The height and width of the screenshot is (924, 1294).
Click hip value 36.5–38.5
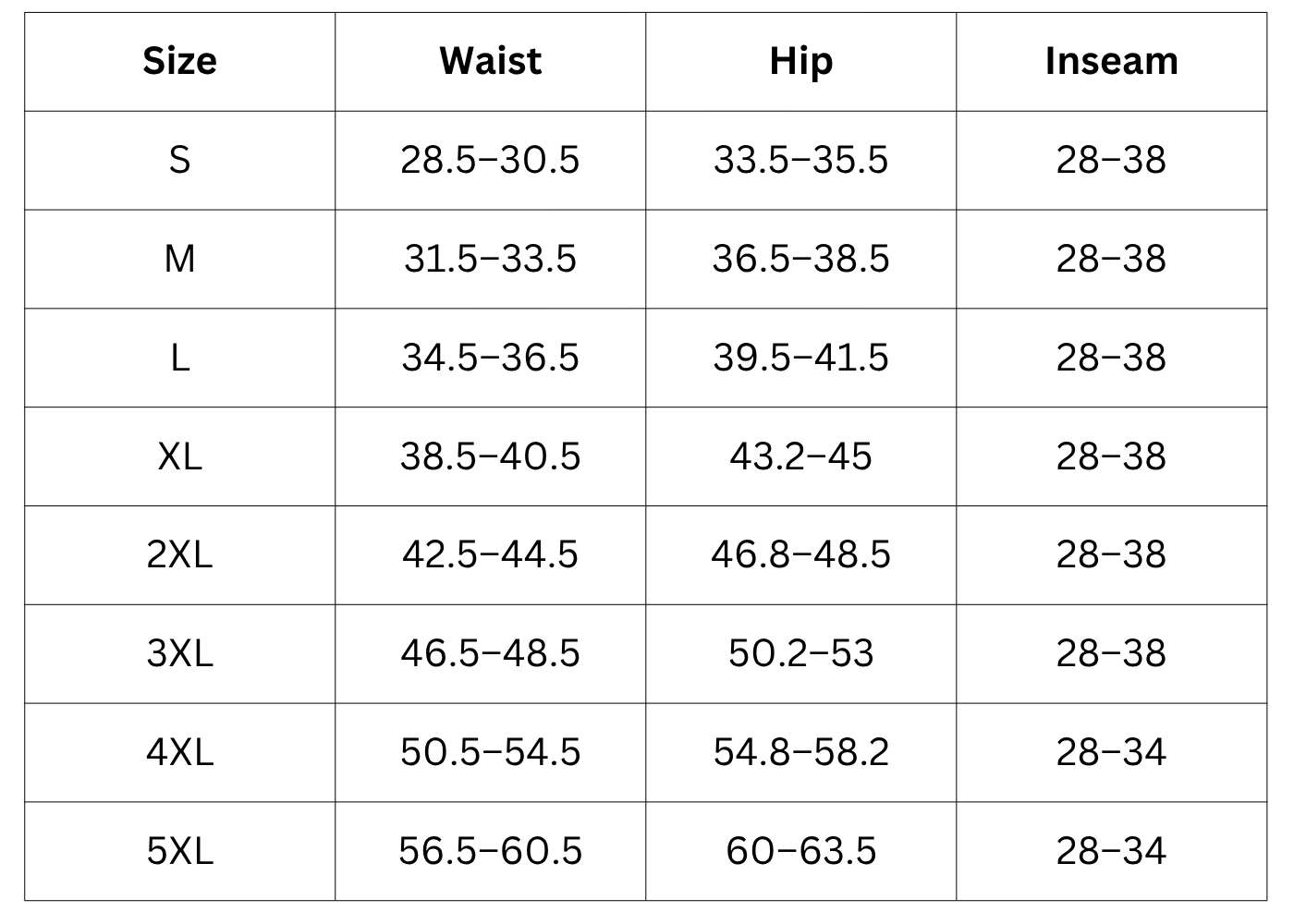[800, 259]
